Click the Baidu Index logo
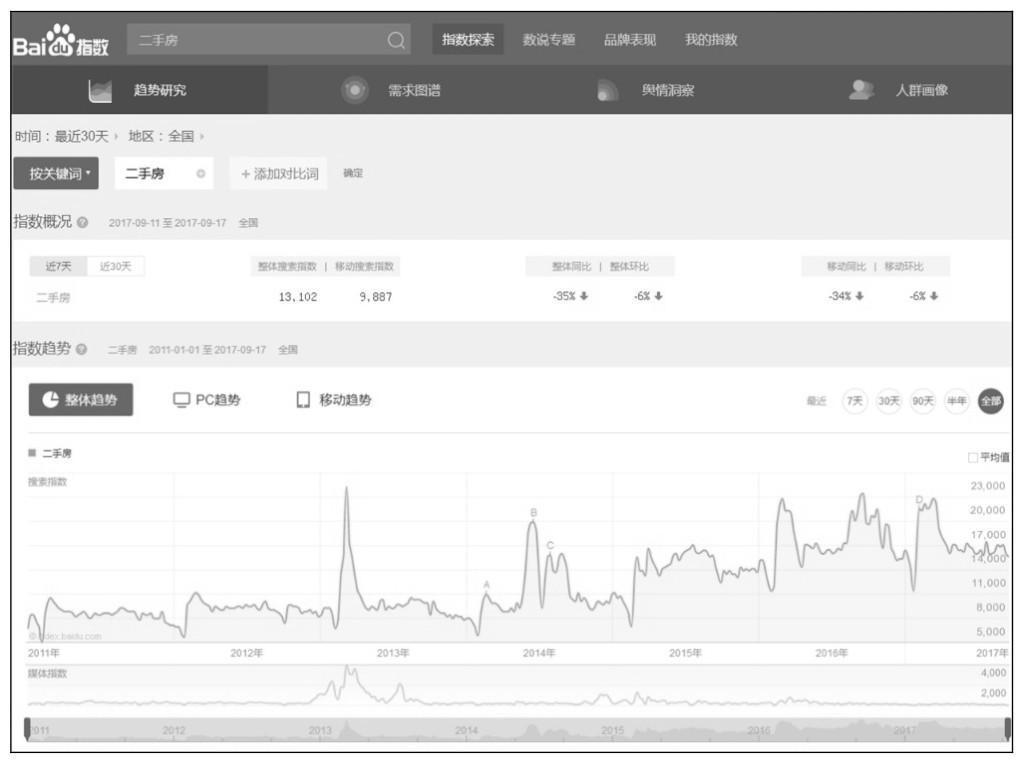The height and width of the screenshot is (762, 1022). pyautogui.click(x=61, y=40)
